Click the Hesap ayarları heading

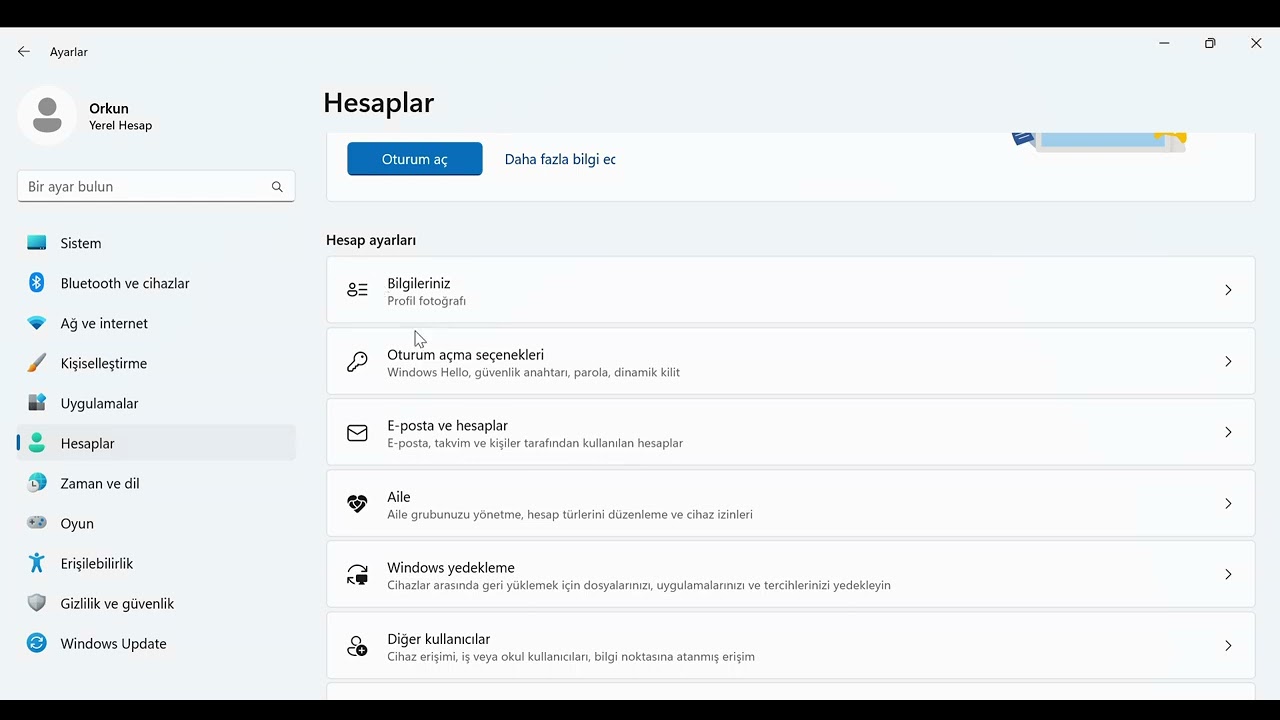pyautogui.click(x=371, y=240)
